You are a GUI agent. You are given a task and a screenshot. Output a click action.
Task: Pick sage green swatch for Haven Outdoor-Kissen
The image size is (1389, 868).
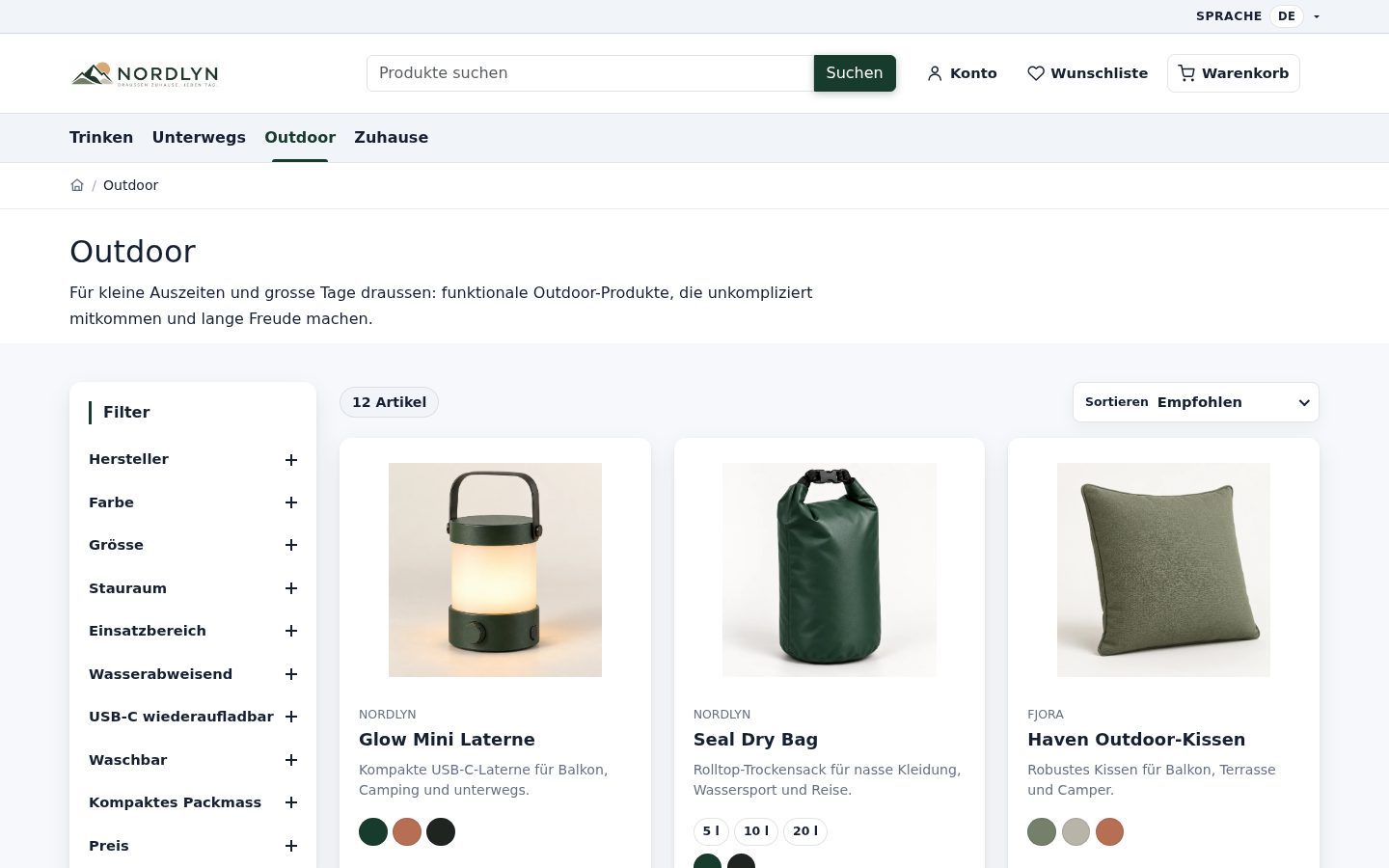(x=1042, y=831)
